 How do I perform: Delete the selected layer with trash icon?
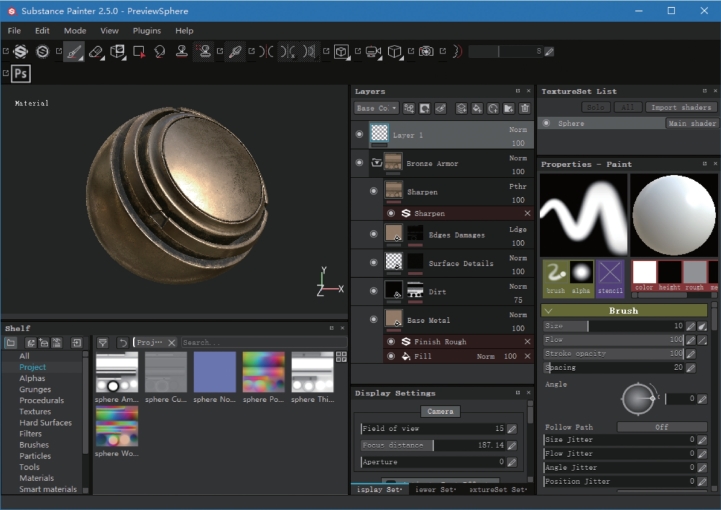pos(525,109)
